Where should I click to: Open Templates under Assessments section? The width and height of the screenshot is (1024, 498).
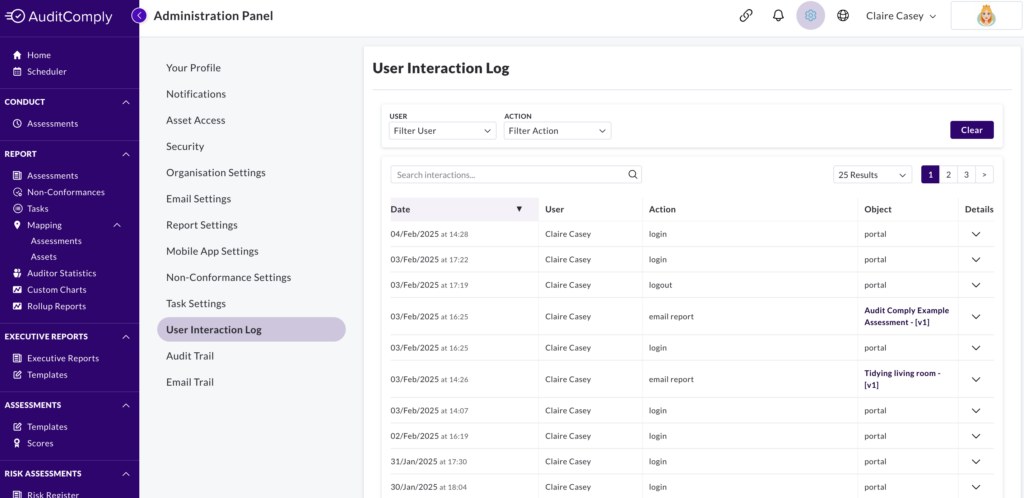(x=40, y=427)
